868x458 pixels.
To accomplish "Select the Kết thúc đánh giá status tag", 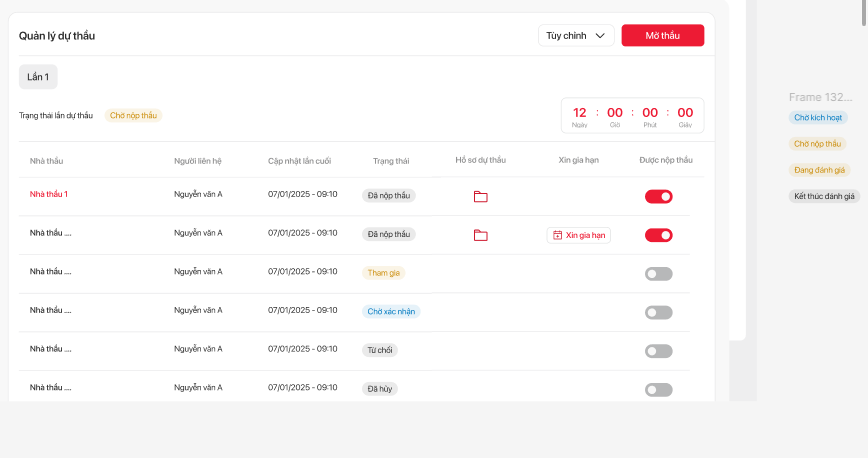I will pyautogui.click(x=824, y=196).
